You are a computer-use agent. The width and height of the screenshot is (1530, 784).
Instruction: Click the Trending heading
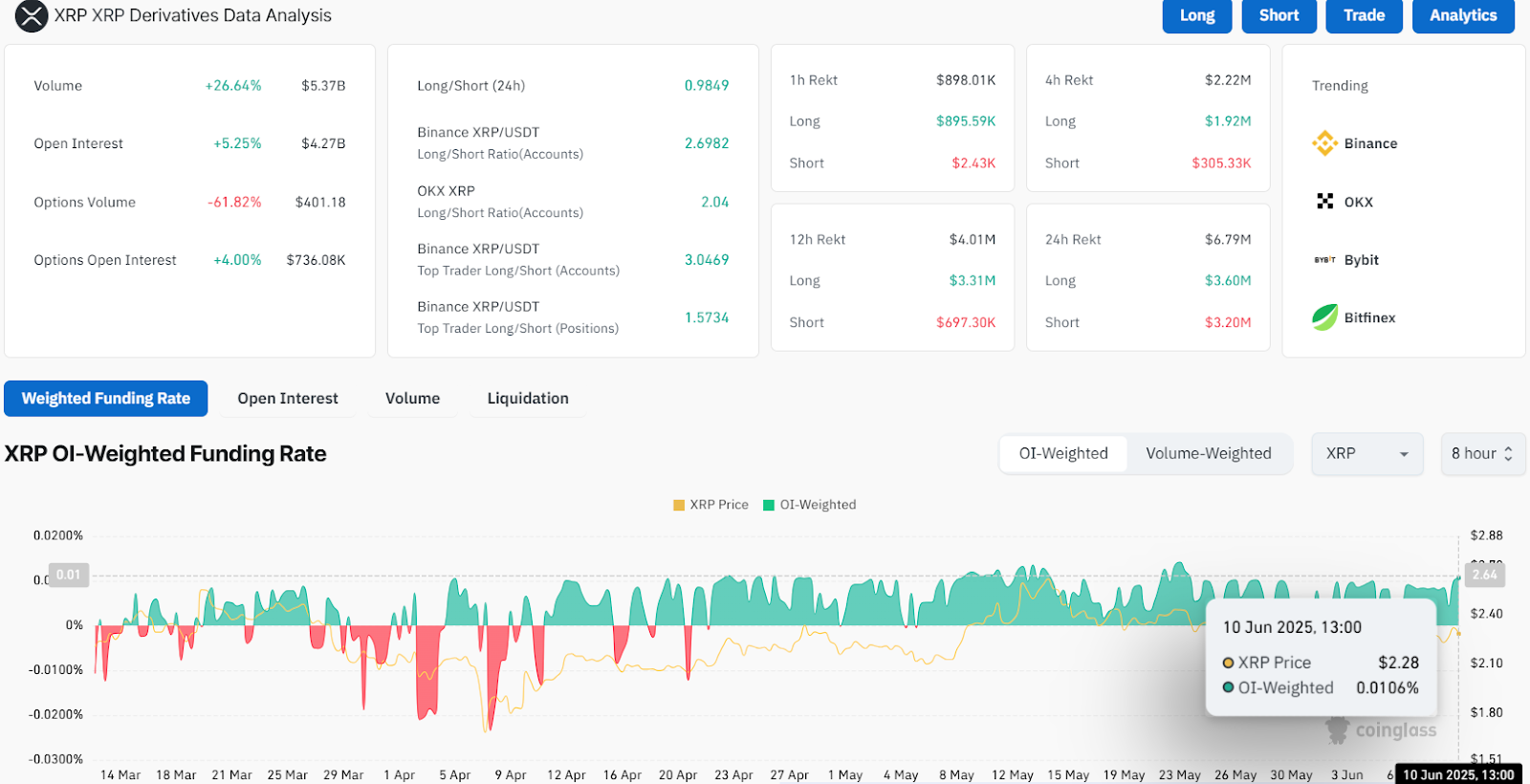click(1340, 86)
